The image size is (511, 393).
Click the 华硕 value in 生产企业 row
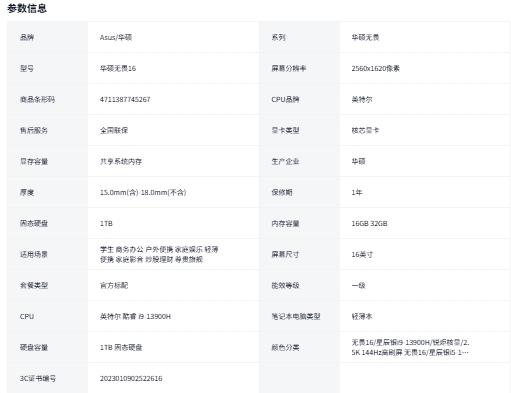point(359,161)
